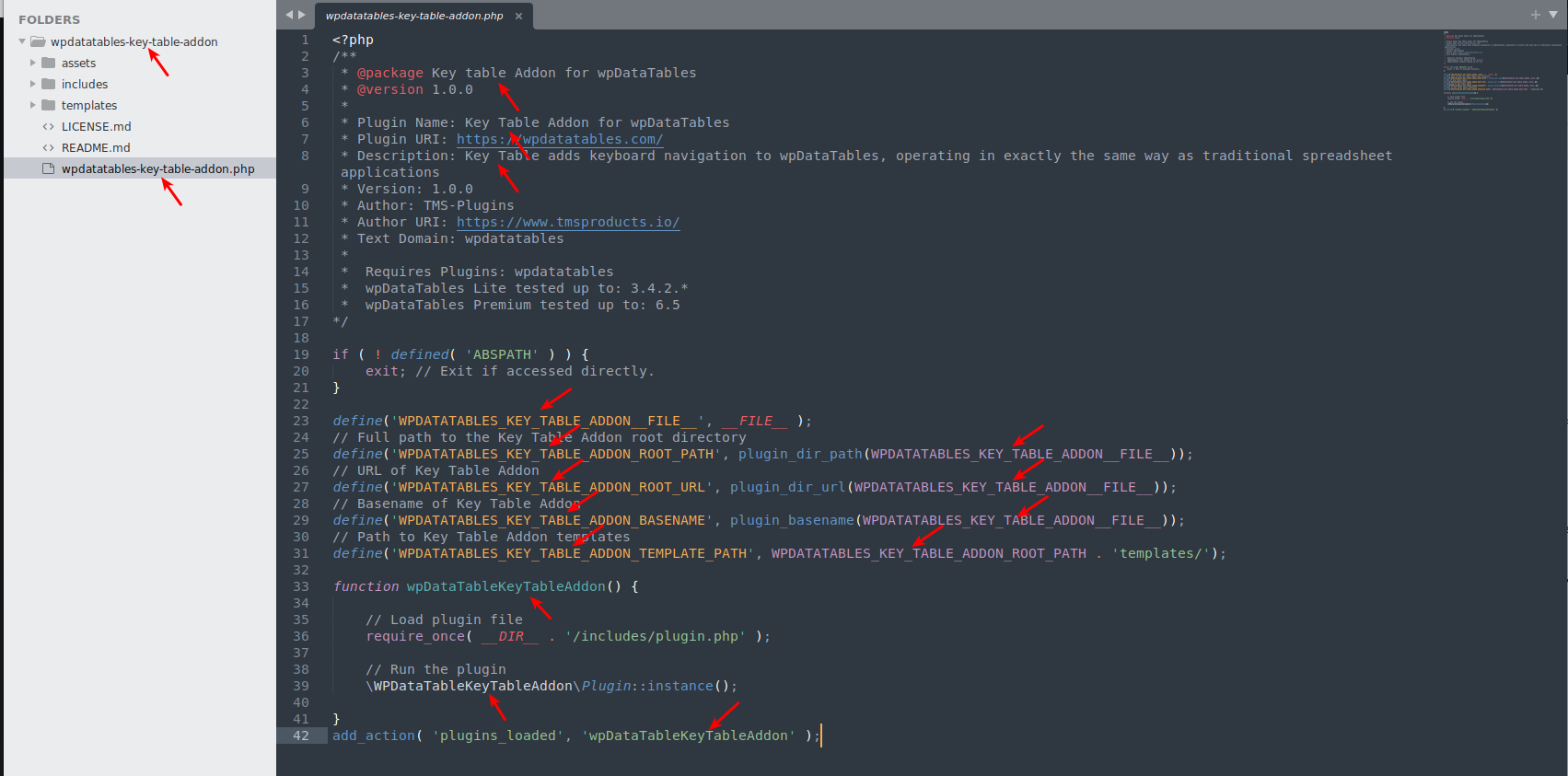Click the minimap code preview
Viewport: 1568px width, 776px height.
click(x=1501, y=72)
